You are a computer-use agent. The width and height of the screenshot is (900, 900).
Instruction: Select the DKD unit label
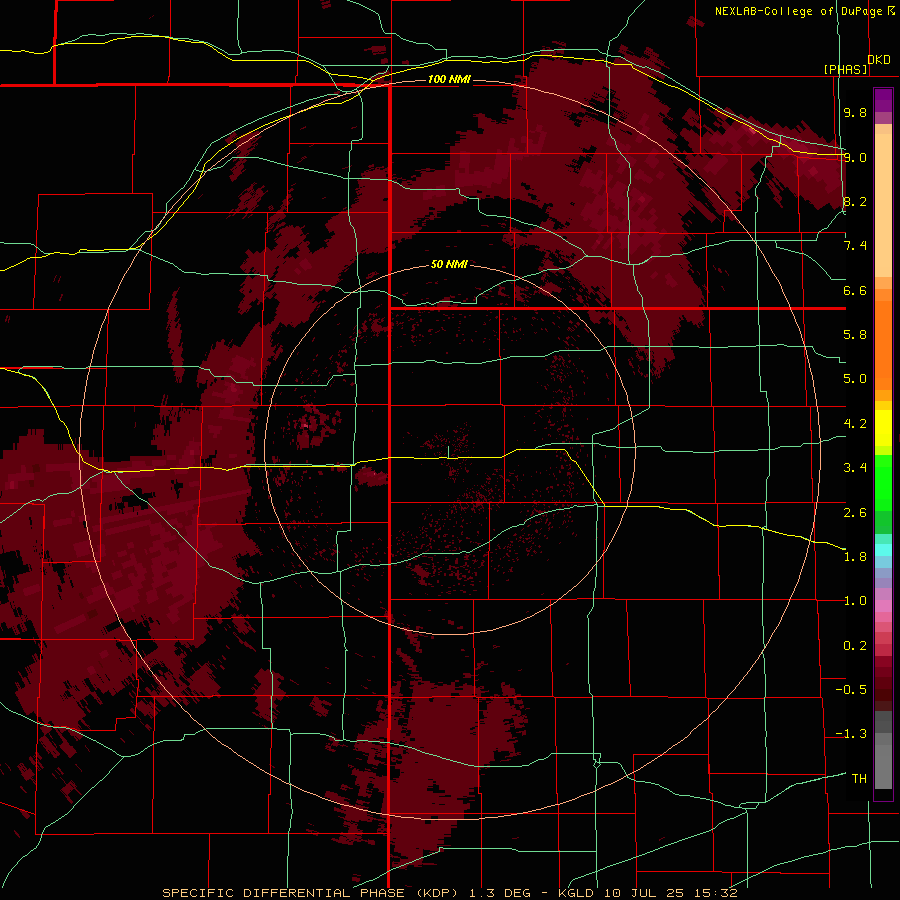click(x=879, y=60)
